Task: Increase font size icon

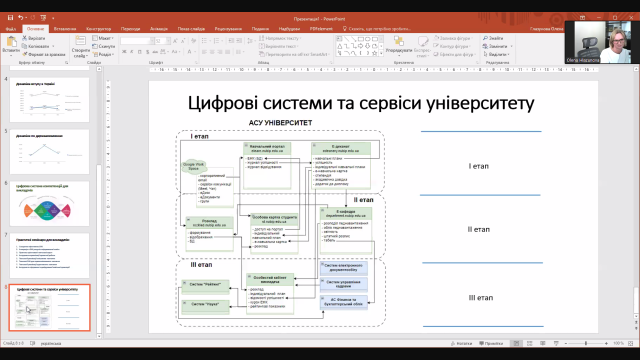Action: pos(175,41)
